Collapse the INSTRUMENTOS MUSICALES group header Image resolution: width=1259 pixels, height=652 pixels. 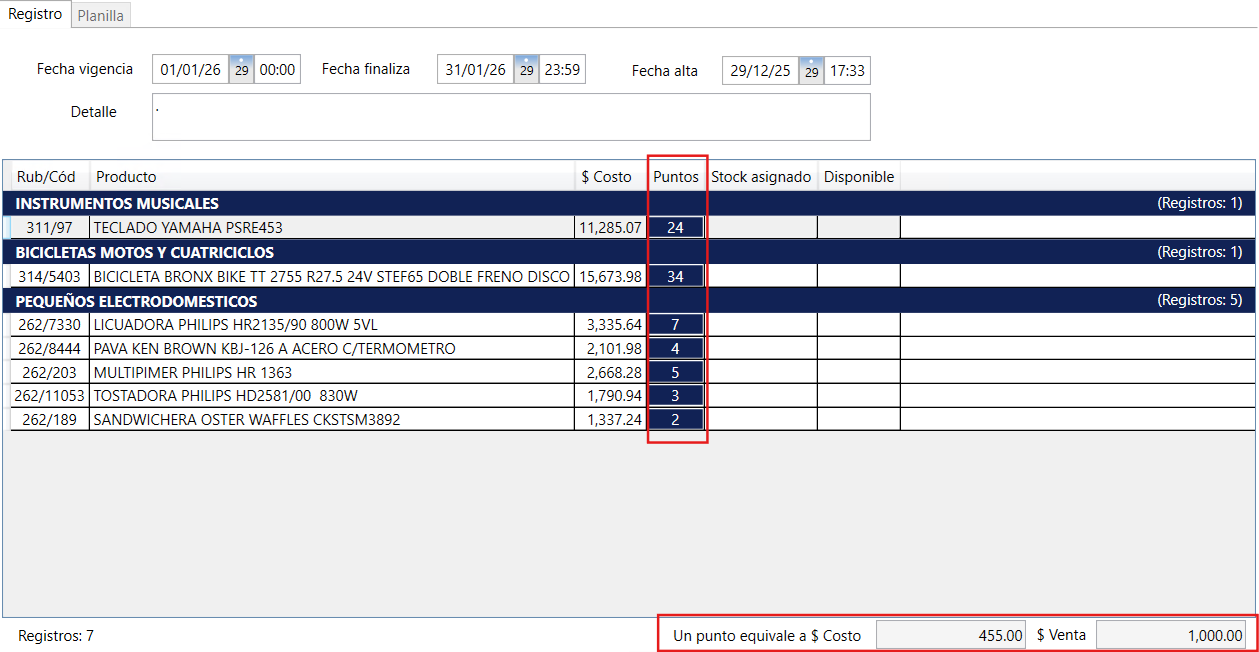pyautogui.click(x=117, y=204)
